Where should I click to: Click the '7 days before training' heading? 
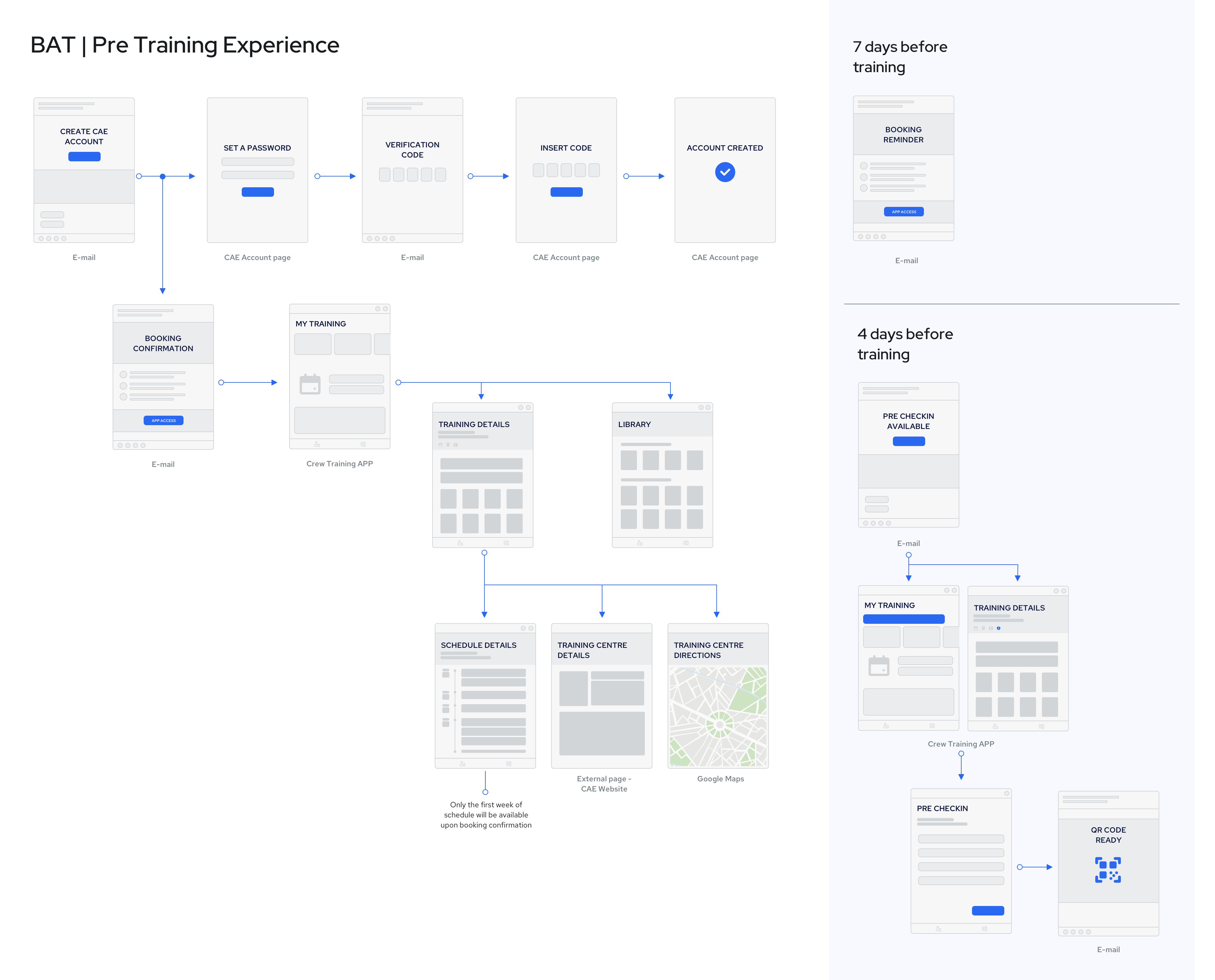(x=900, y=56)
